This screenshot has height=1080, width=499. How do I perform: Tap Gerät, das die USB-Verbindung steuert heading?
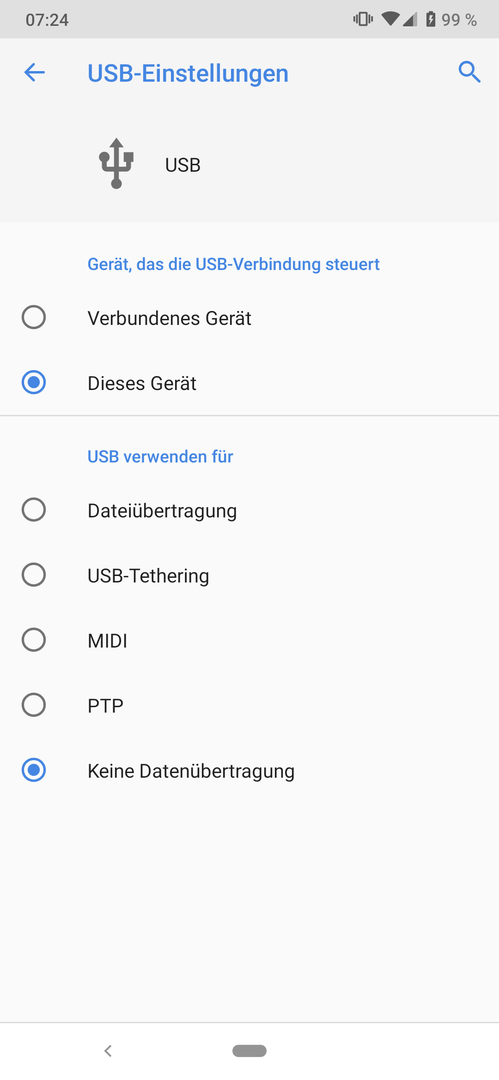234,264
